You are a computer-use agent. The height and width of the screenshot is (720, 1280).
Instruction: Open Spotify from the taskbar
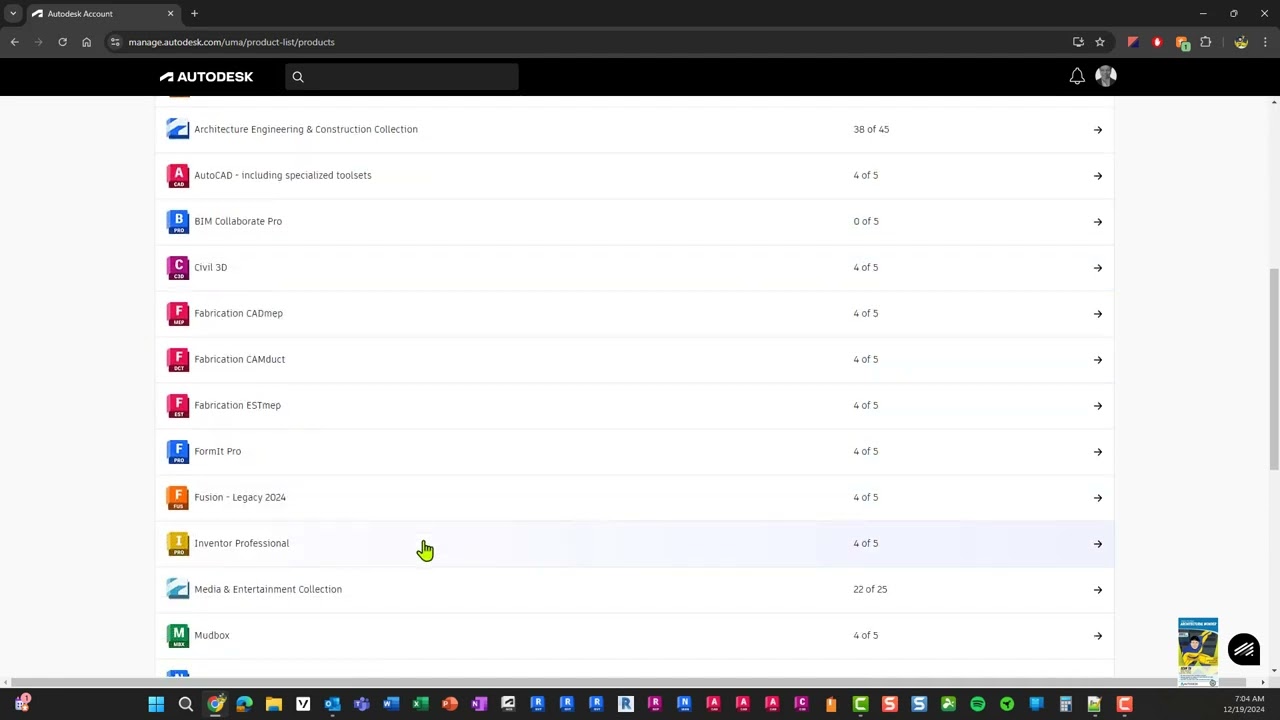[x=977, y=704]
